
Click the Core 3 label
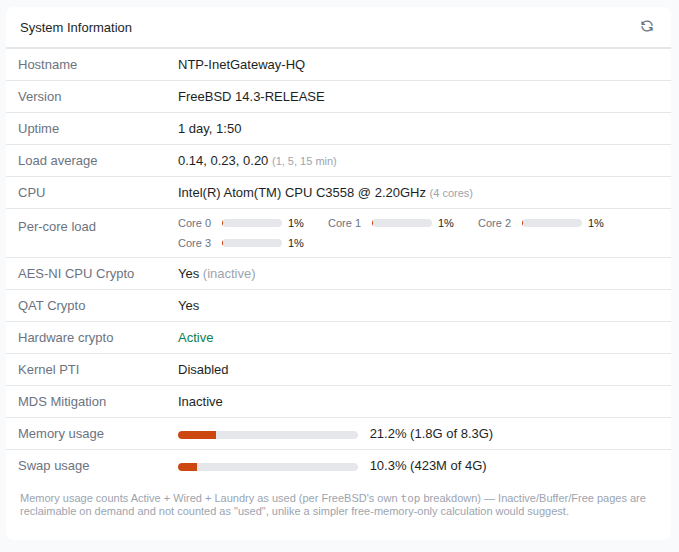pyautogui.click(x=194, y=243)
